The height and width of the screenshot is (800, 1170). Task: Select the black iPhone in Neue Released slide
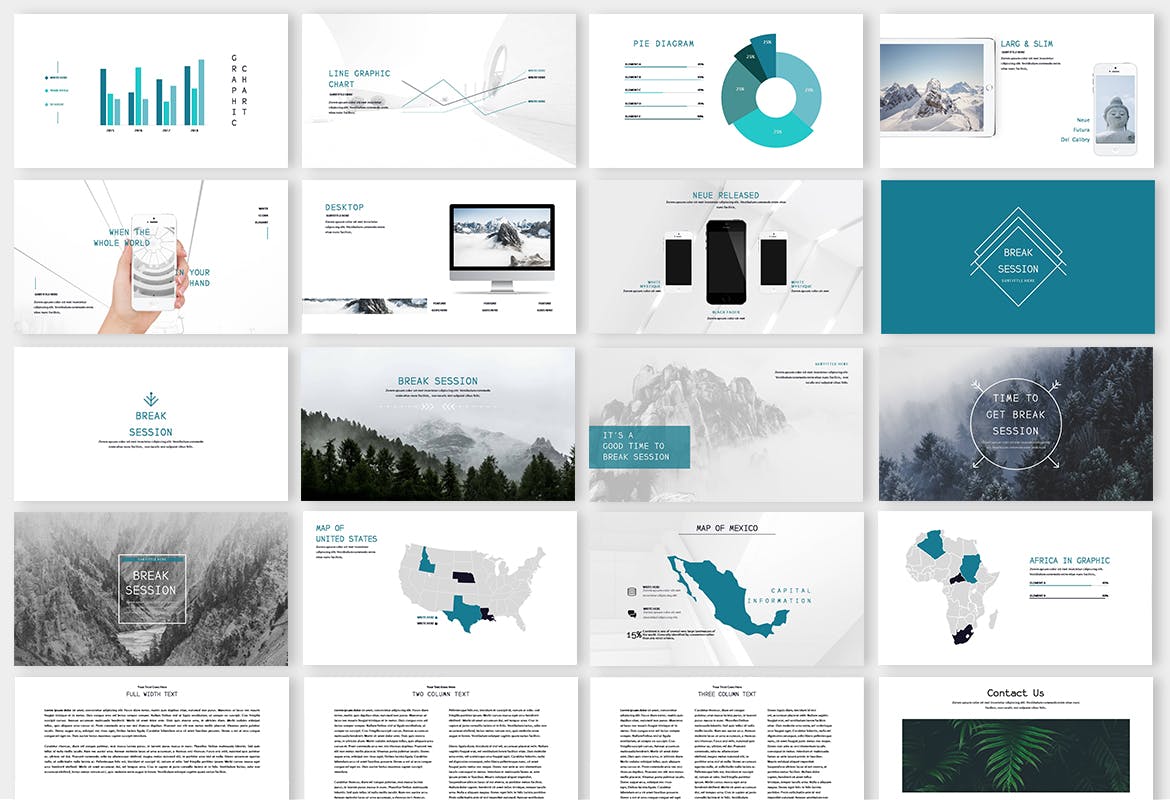click(x=726, y=262)
